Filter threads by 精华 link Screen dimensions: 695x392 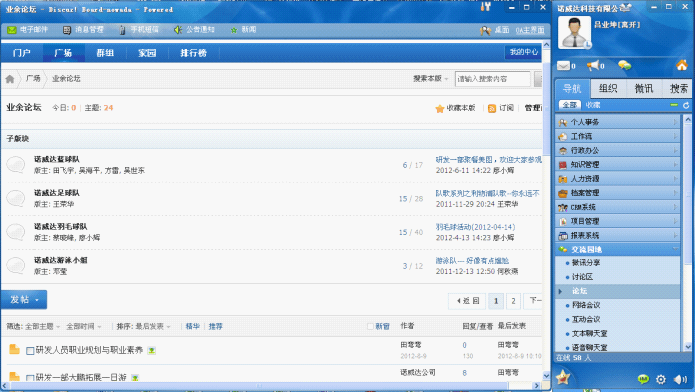(x=192, y=326)
